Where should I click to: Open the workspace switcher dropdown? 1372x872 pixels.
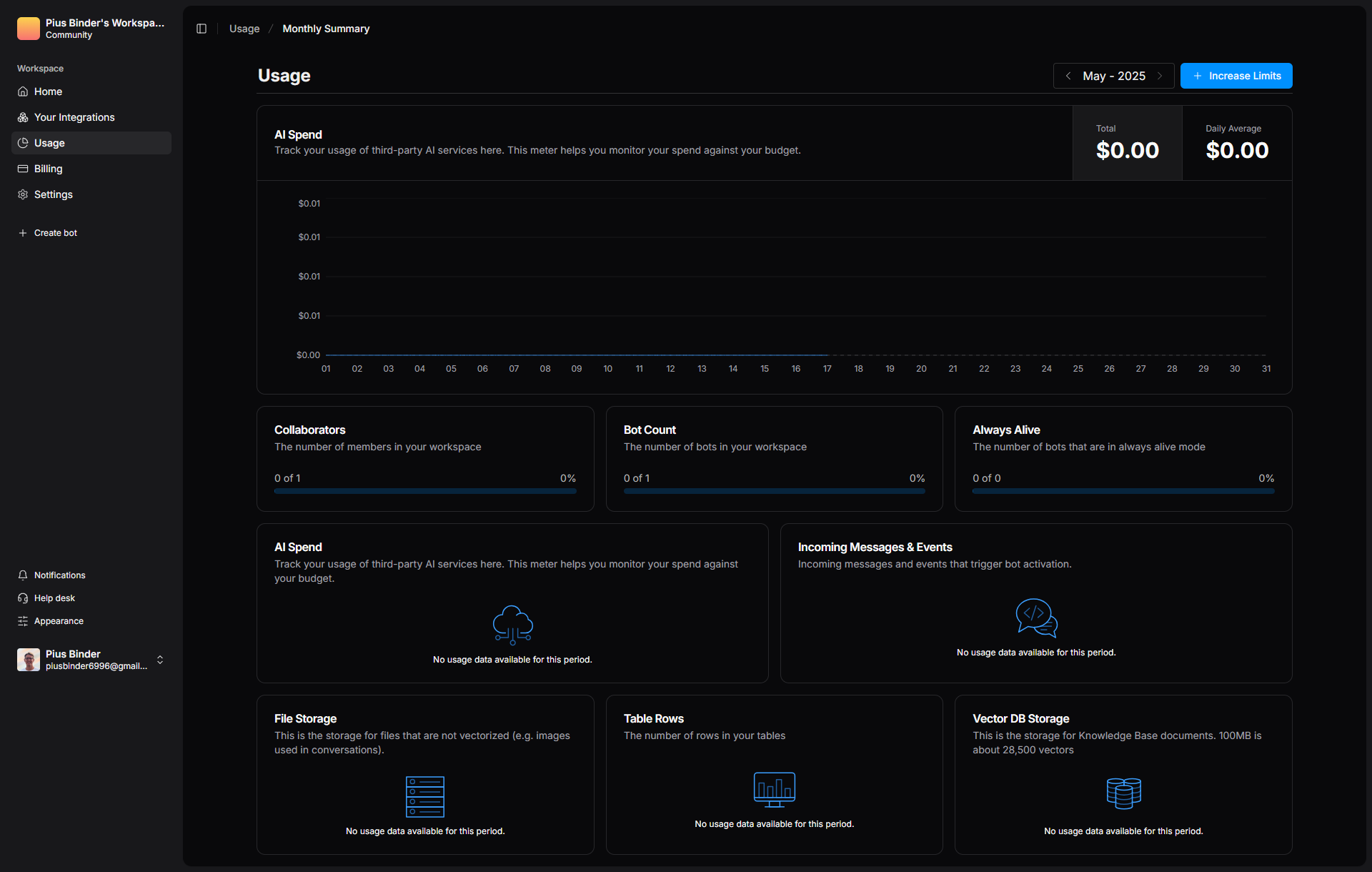pos(105,29)
